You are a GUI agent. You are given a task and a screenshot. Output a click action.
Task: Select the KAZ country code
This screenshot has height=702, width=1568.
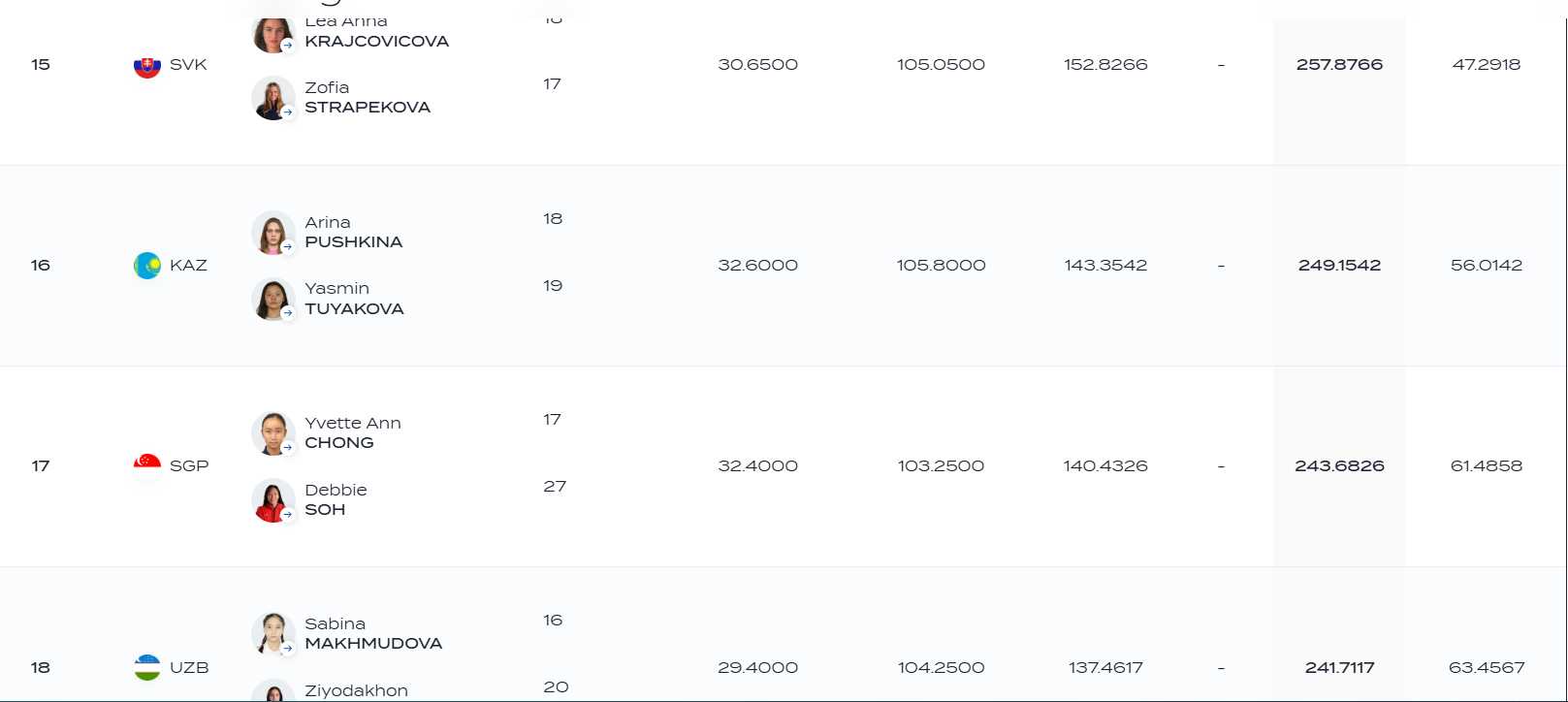[188, 266]
